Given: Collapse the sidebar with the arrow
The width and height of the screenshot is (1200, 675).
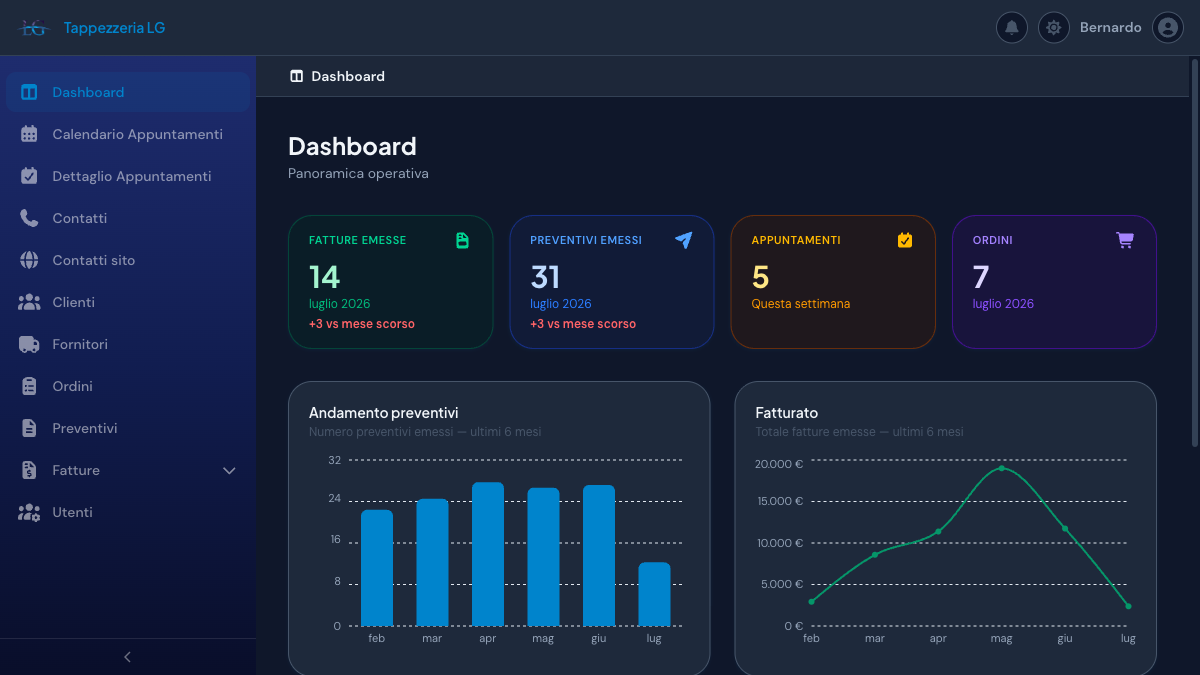Looking at the screenshot, I should pyautogui.click(x=127, y=657).
